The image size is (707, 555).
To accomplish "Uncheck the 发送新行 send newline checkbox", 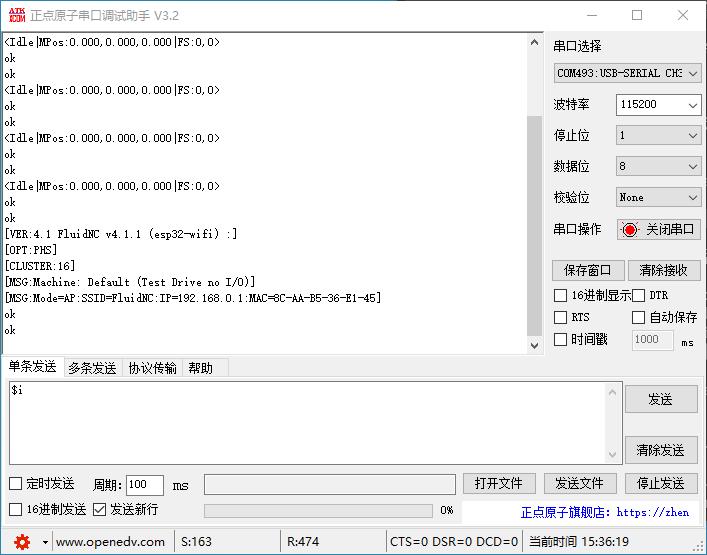I will [x=99, y=510].
